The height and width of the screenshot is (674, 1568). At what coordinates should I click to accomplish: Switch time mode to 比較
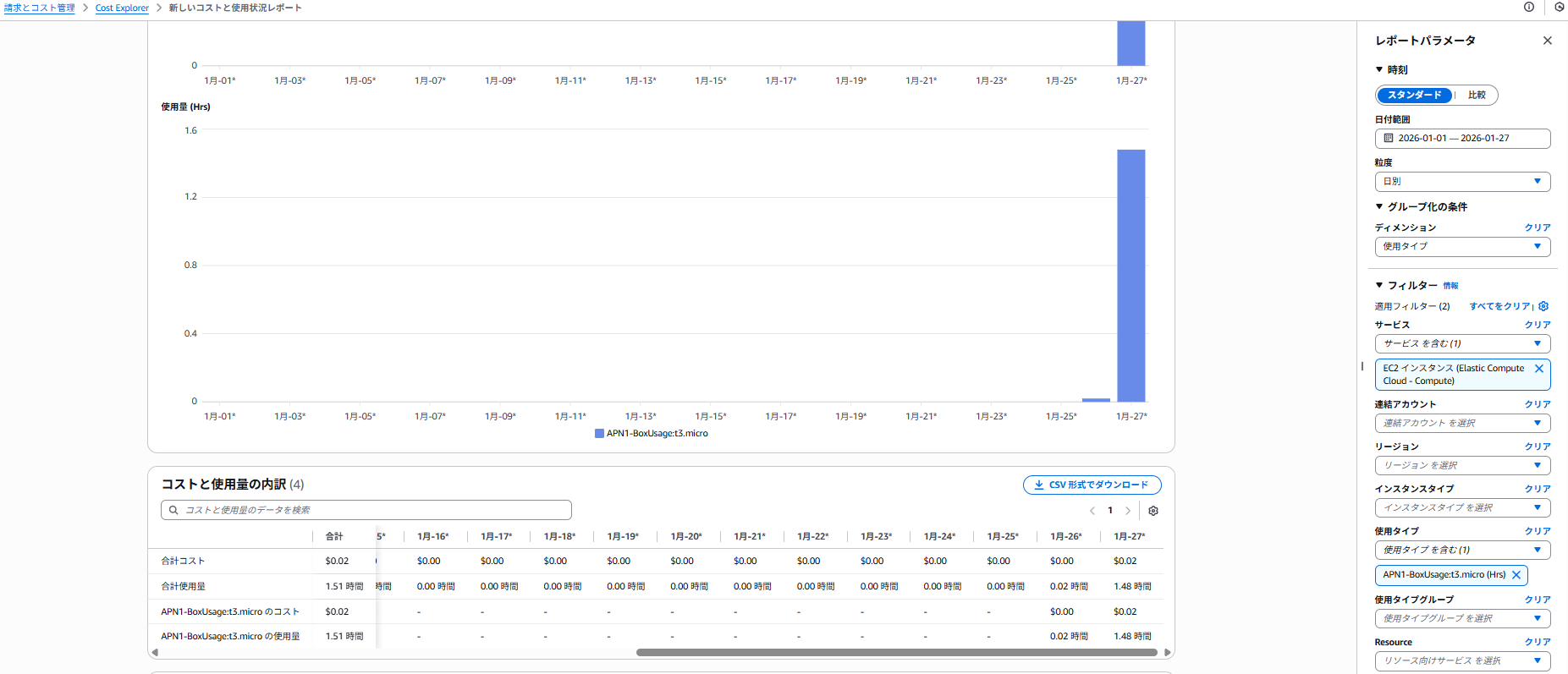pyautogui.click(x=1476, y=96)
